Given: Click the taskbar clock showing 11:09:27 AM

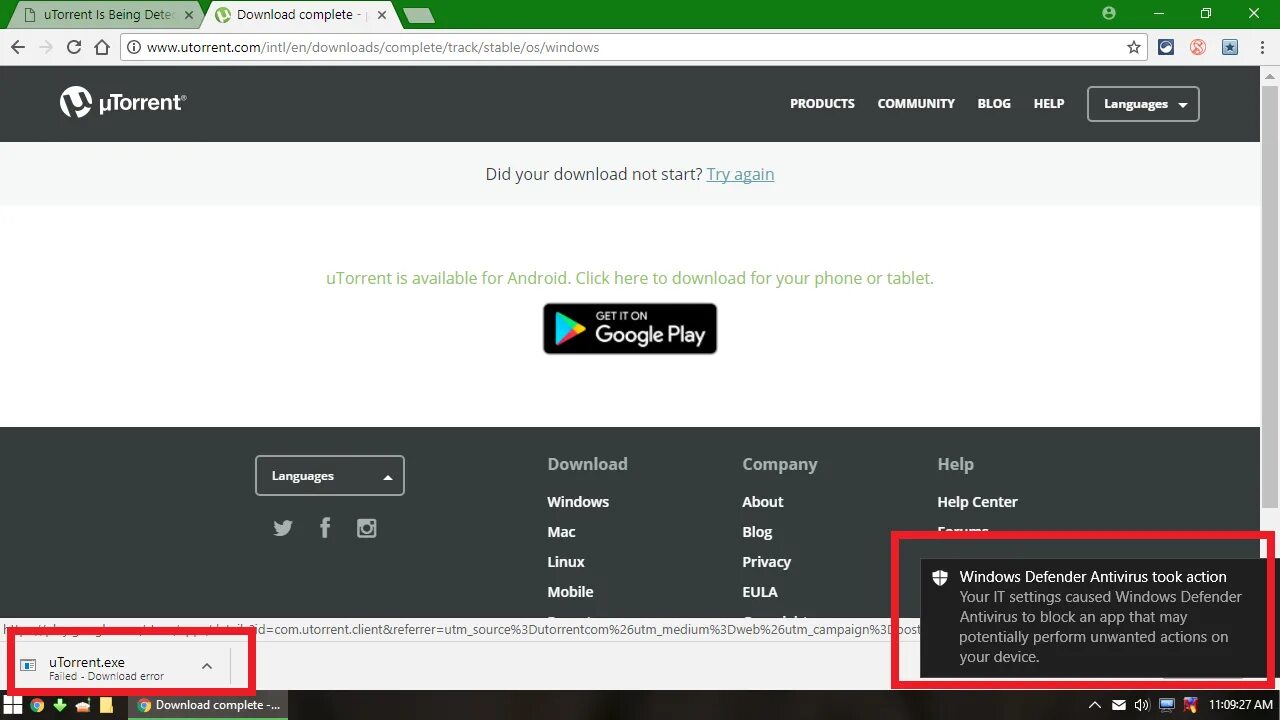Looking at the screenshot, I should point(1240,705).
